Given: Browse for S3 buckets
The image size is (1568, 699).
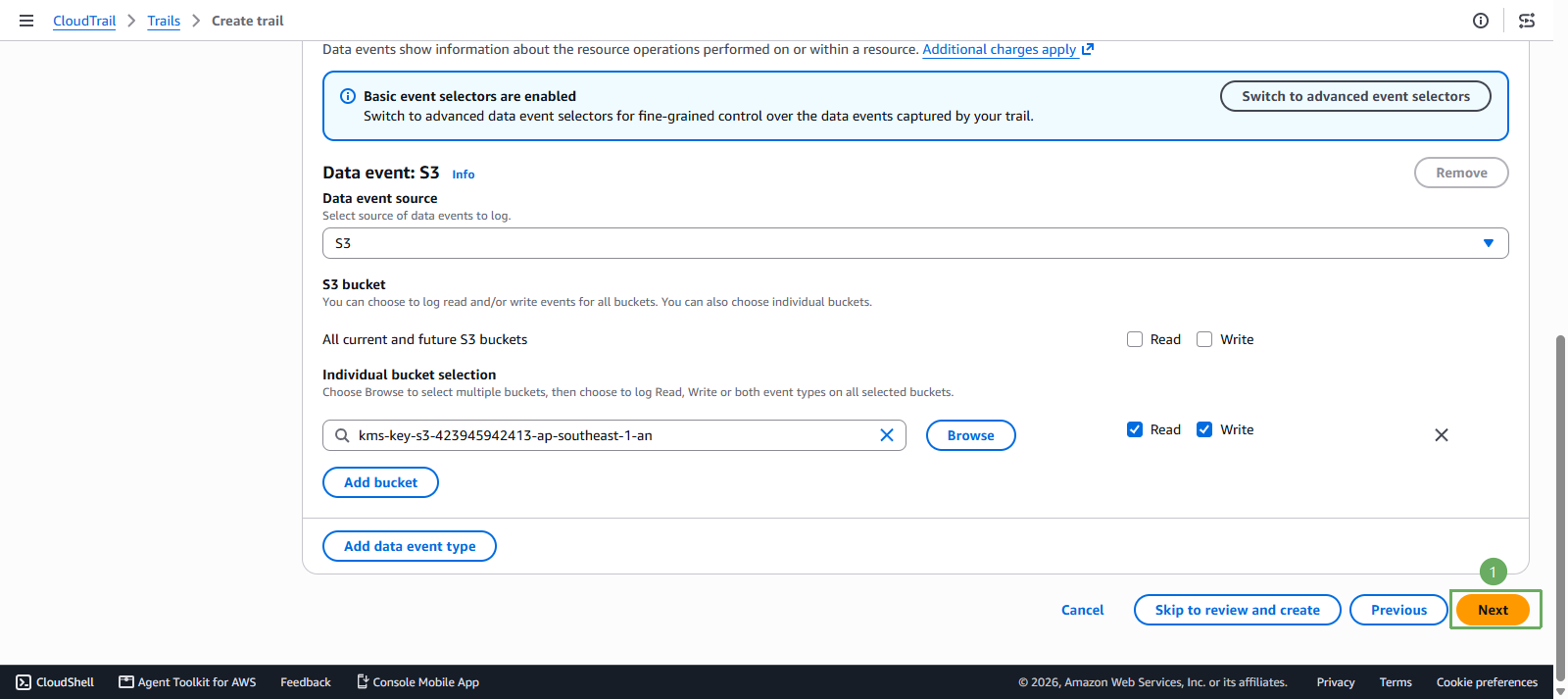Looking at the screenshot, I should pyautogui.click(x=970, y=435).
